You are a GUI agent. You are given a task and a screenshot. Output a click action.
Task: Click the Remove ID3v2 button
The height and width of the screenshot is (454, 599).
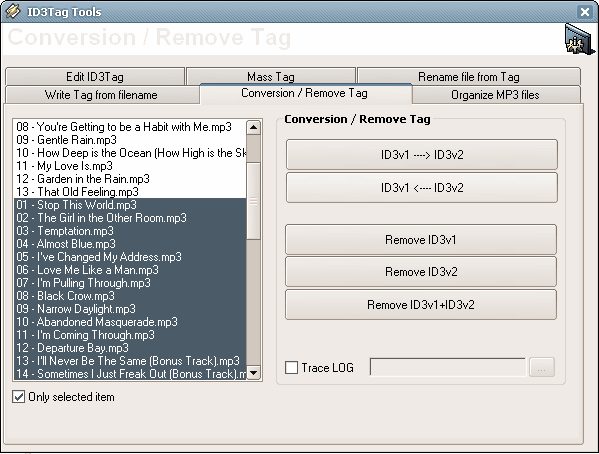(421, 271)
